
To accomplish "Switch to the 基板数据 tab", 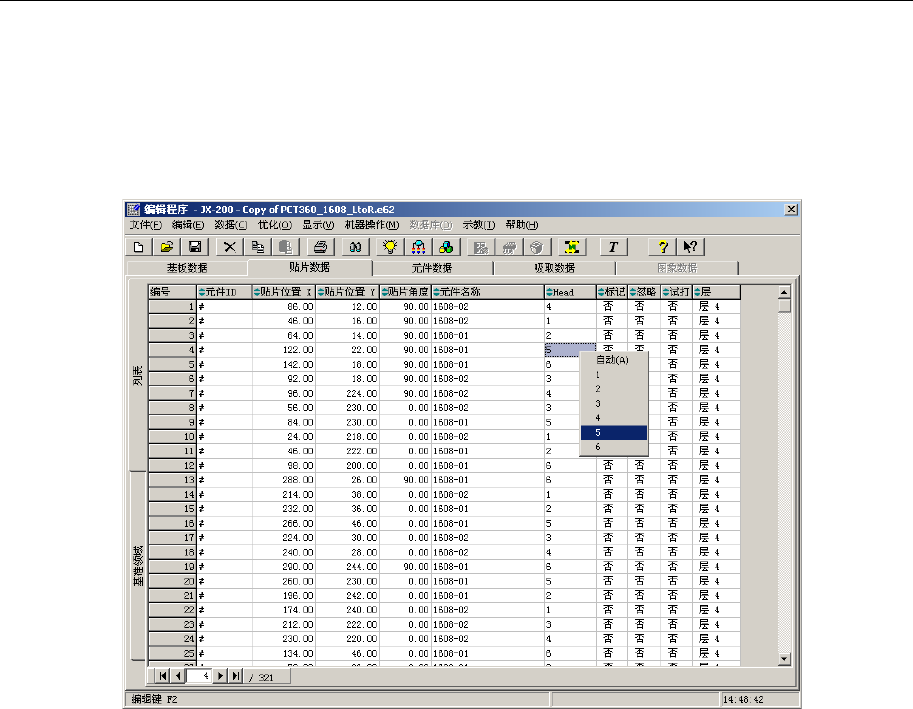I will pos(187,268).
